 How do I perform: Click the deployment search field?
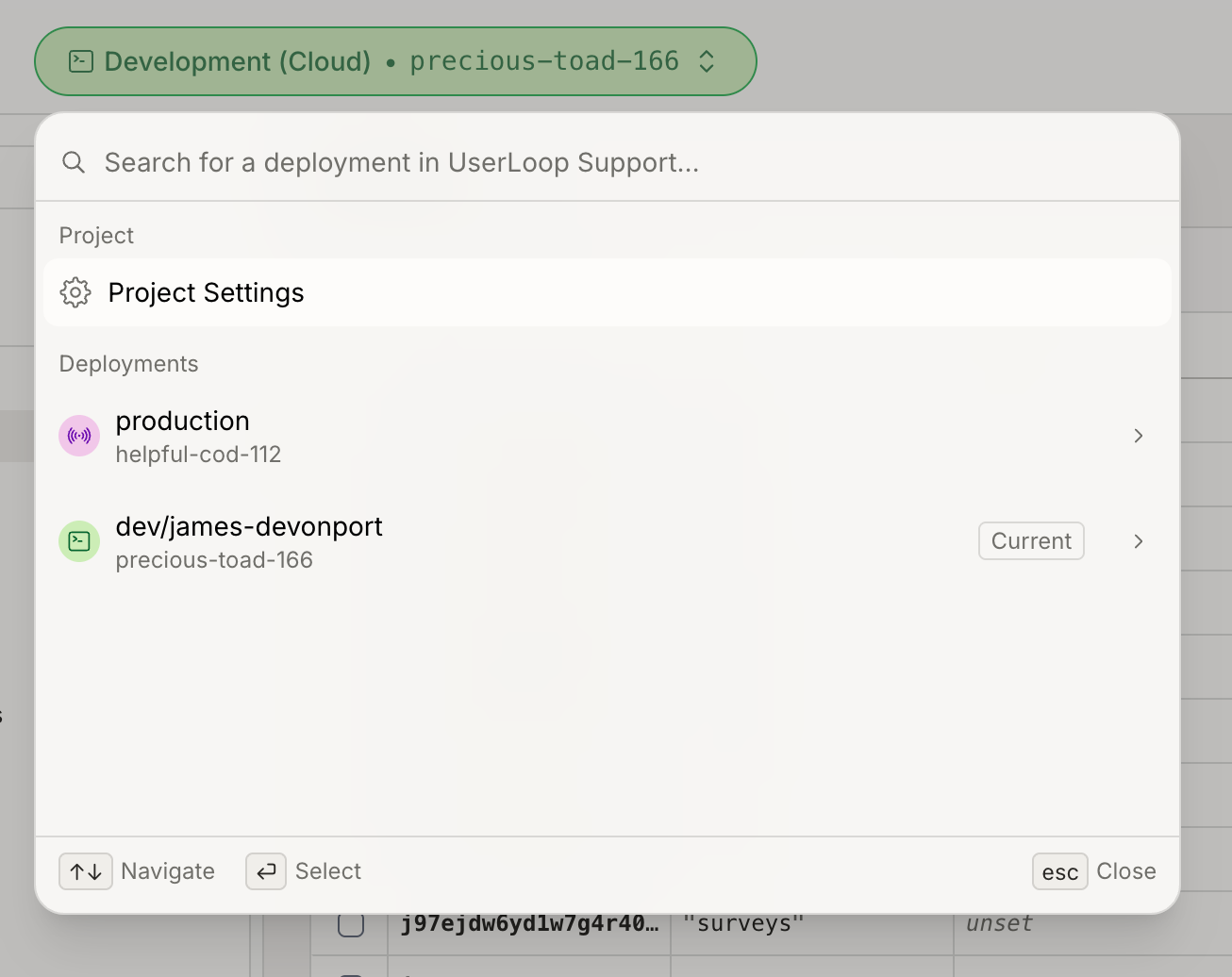pos(608,162)
